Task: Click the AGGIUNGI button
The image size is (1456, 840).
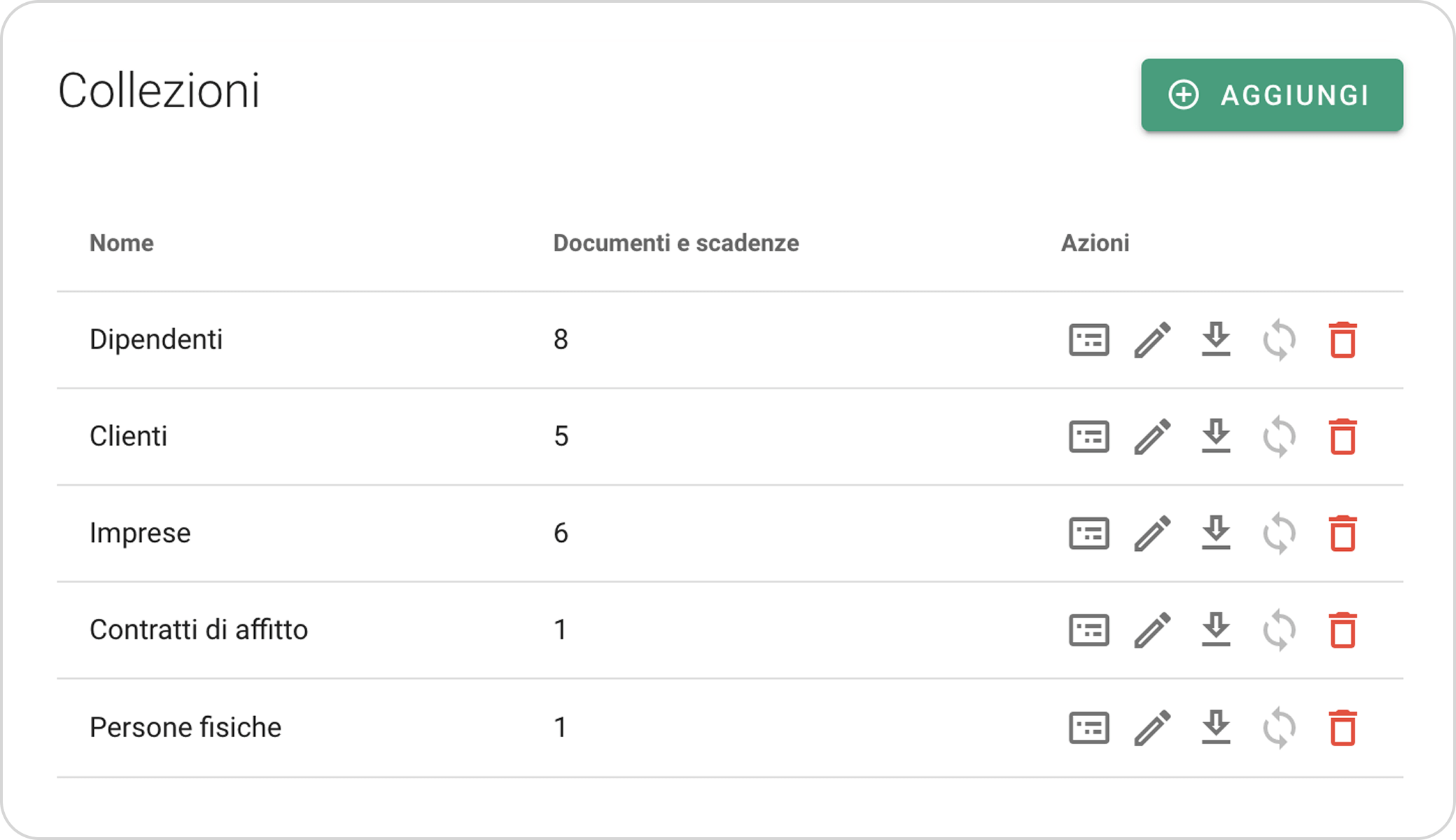Action: (x=1271, y=95)
